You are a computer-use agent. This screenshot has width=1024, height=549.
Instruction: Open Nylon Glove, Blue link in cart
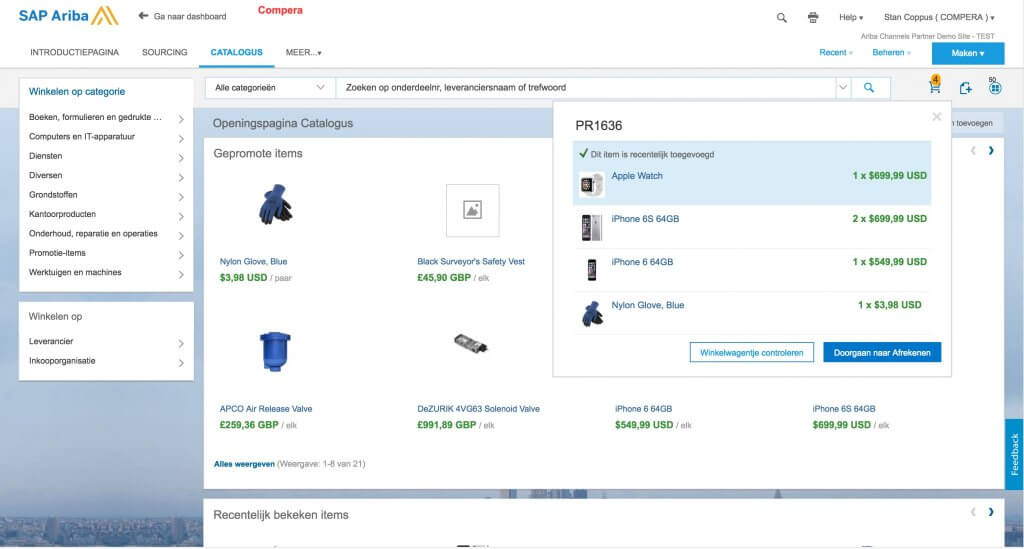[x=648, y=305]
